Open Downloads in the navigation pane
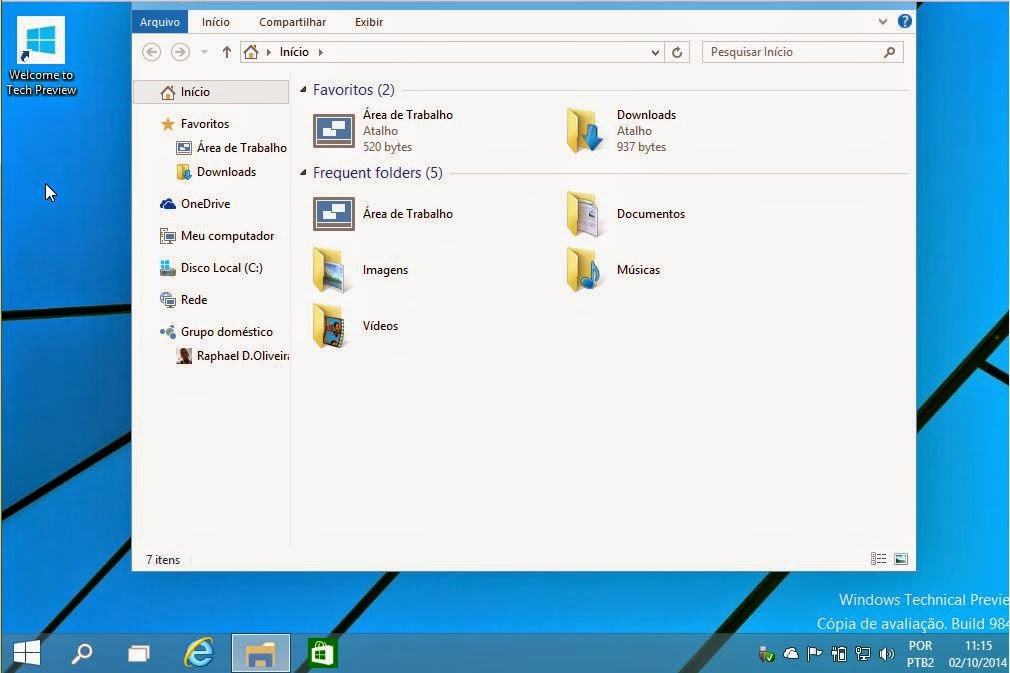 point(216,172)
